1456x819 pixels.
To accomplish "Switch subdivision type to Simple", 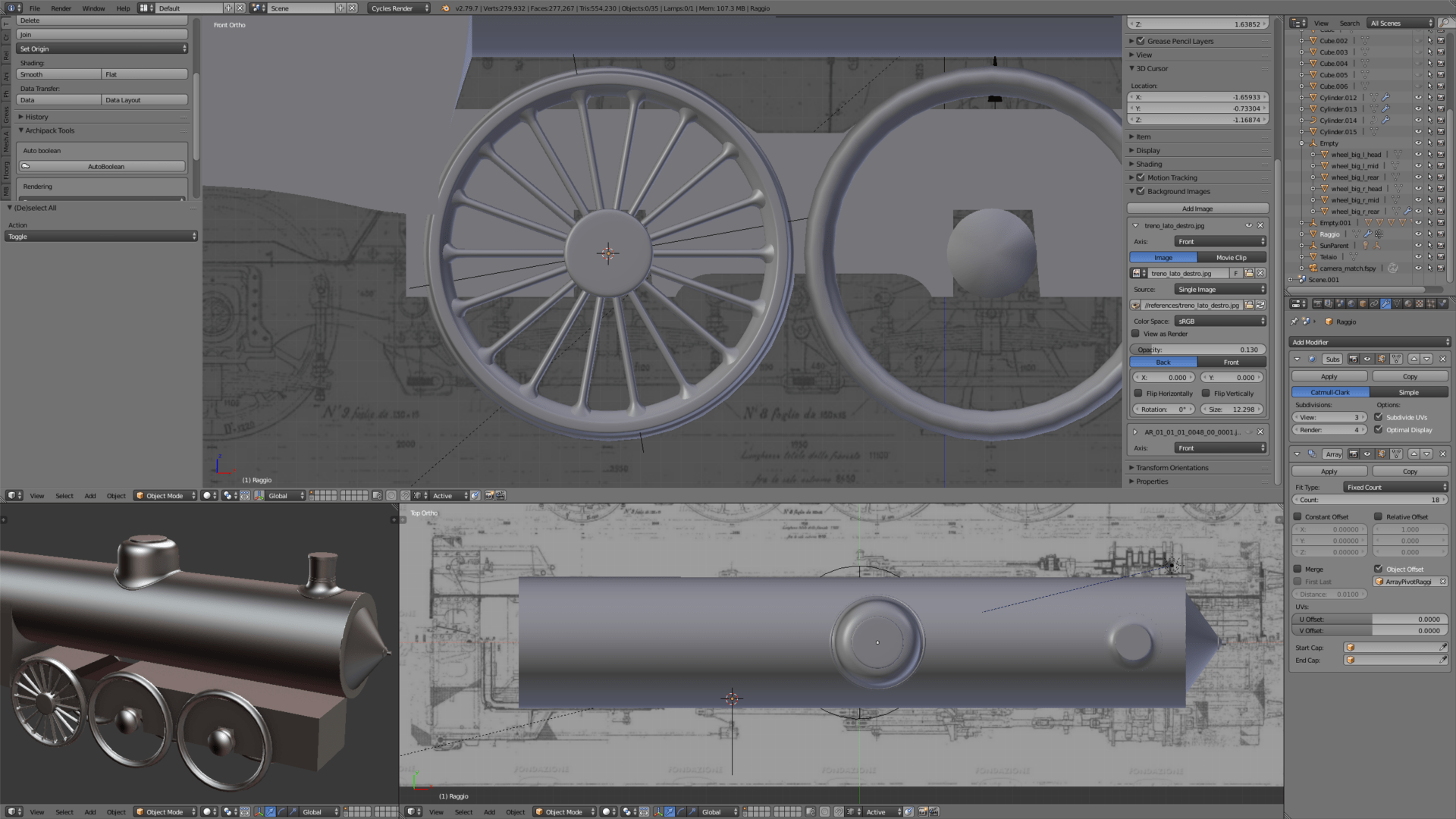I will click(x=1408, y=392).
